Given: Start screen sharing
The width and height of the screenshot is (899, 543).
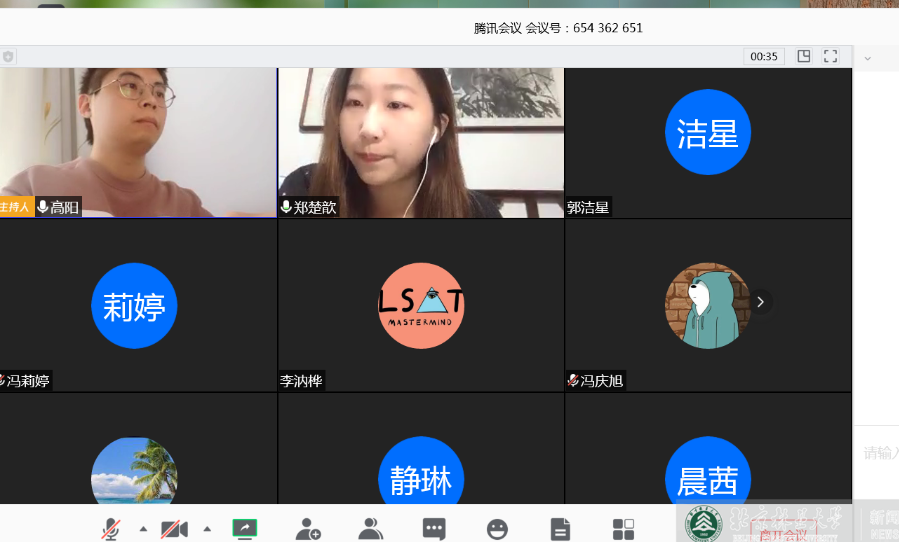Looking at the screenshot, I should (245, 529).
